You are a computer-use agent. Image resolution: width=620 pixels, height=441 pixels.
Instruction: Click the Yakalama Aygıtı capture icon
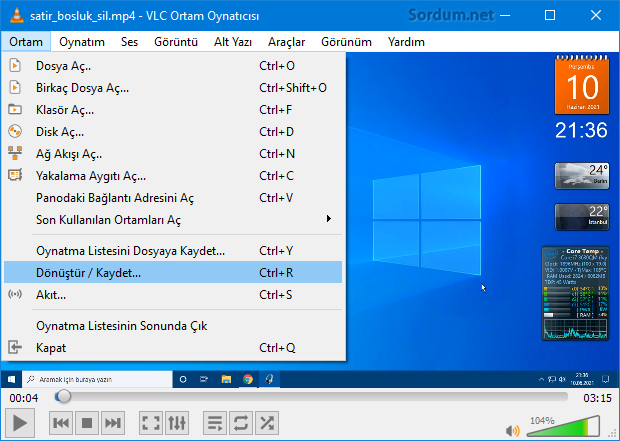point(15,175)
